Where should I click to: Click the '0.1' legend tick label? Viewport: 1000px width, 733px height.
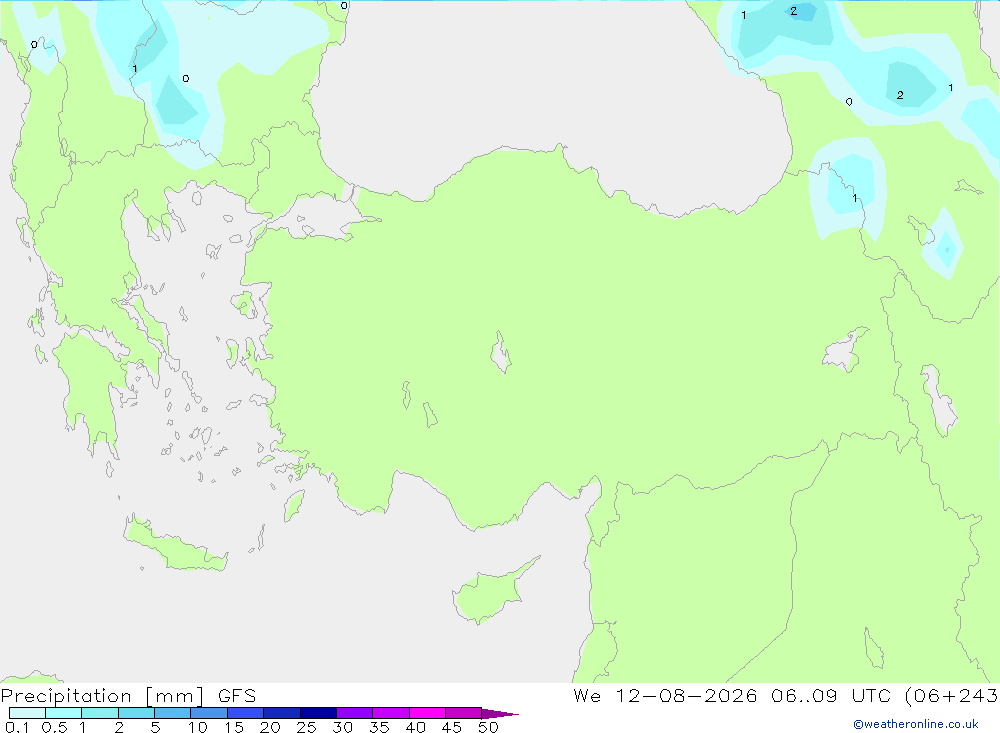point(17,727)
